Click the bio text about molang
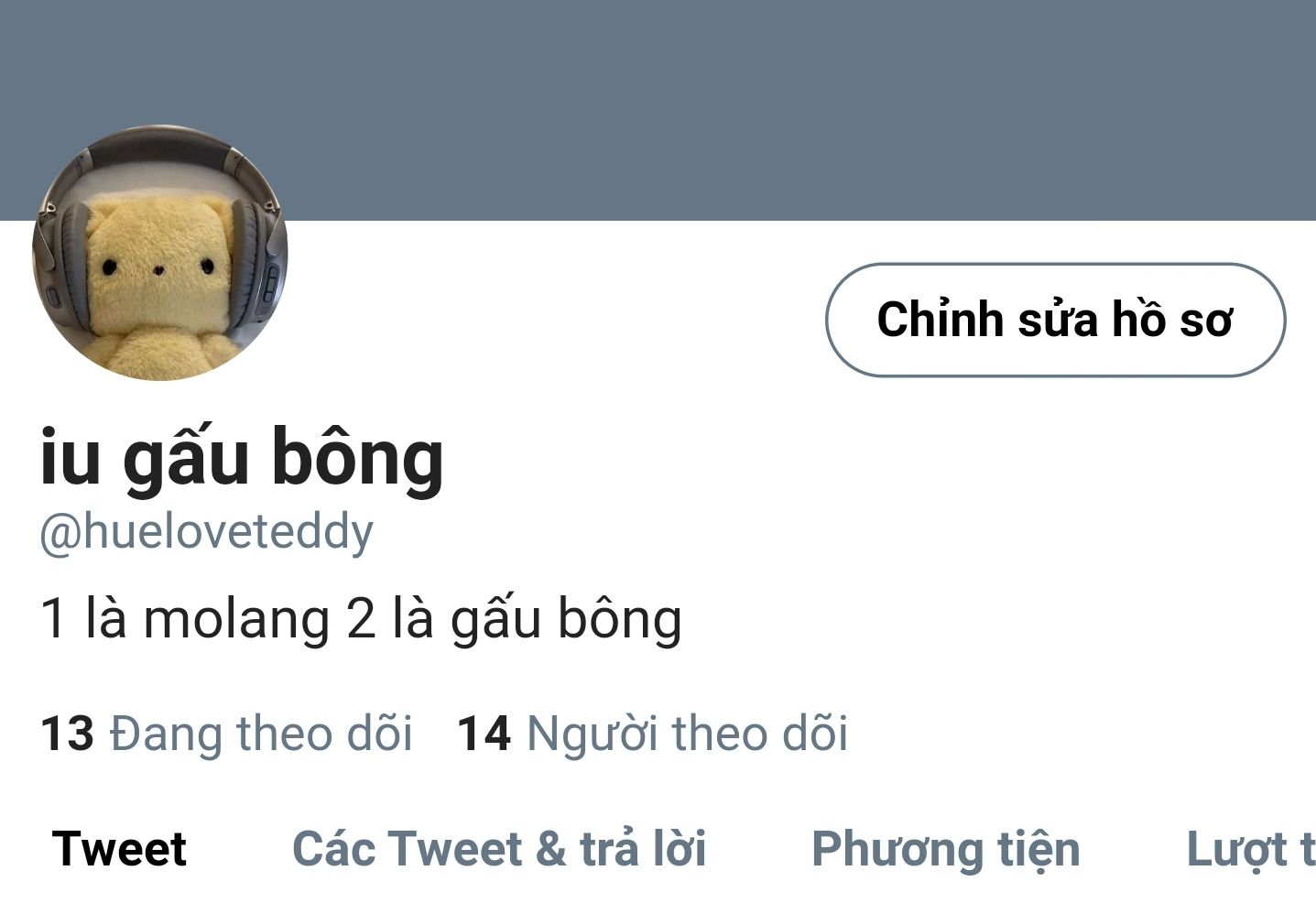The image size is (1316, 914). [361, 618]
